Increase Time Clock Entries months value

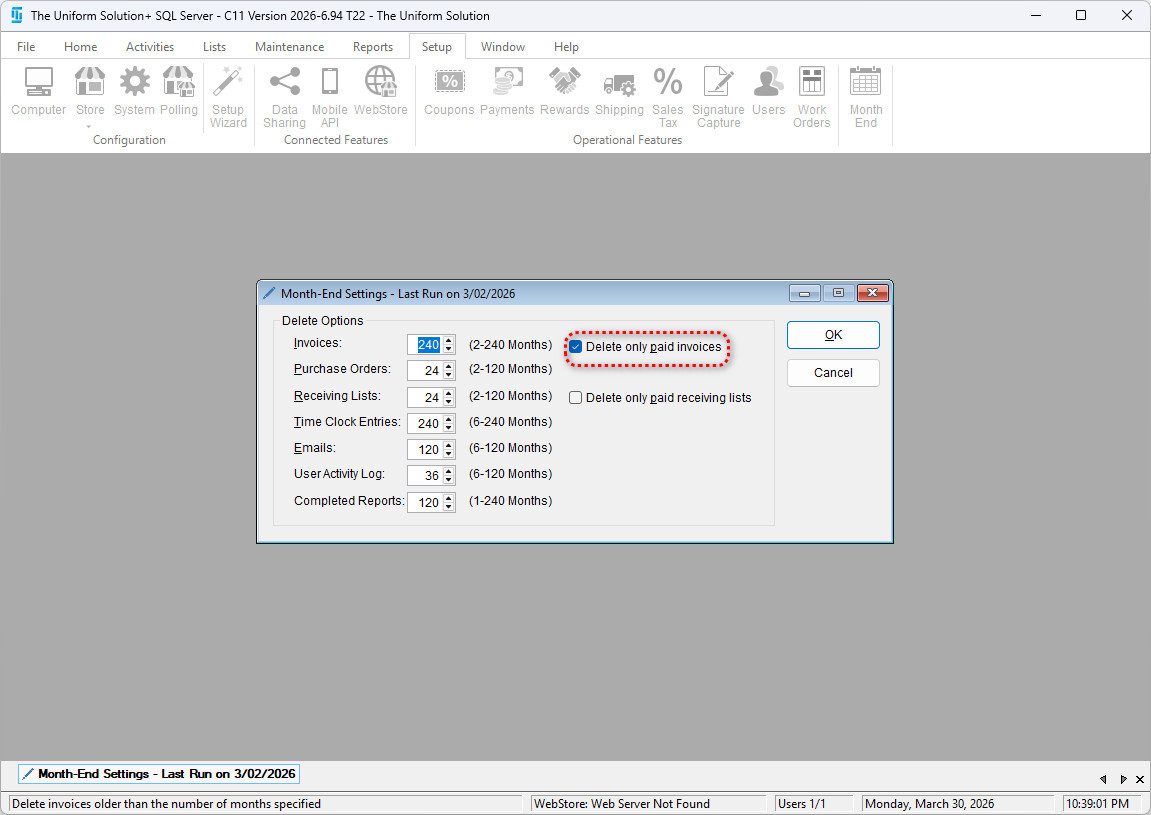tap(449, 419)
